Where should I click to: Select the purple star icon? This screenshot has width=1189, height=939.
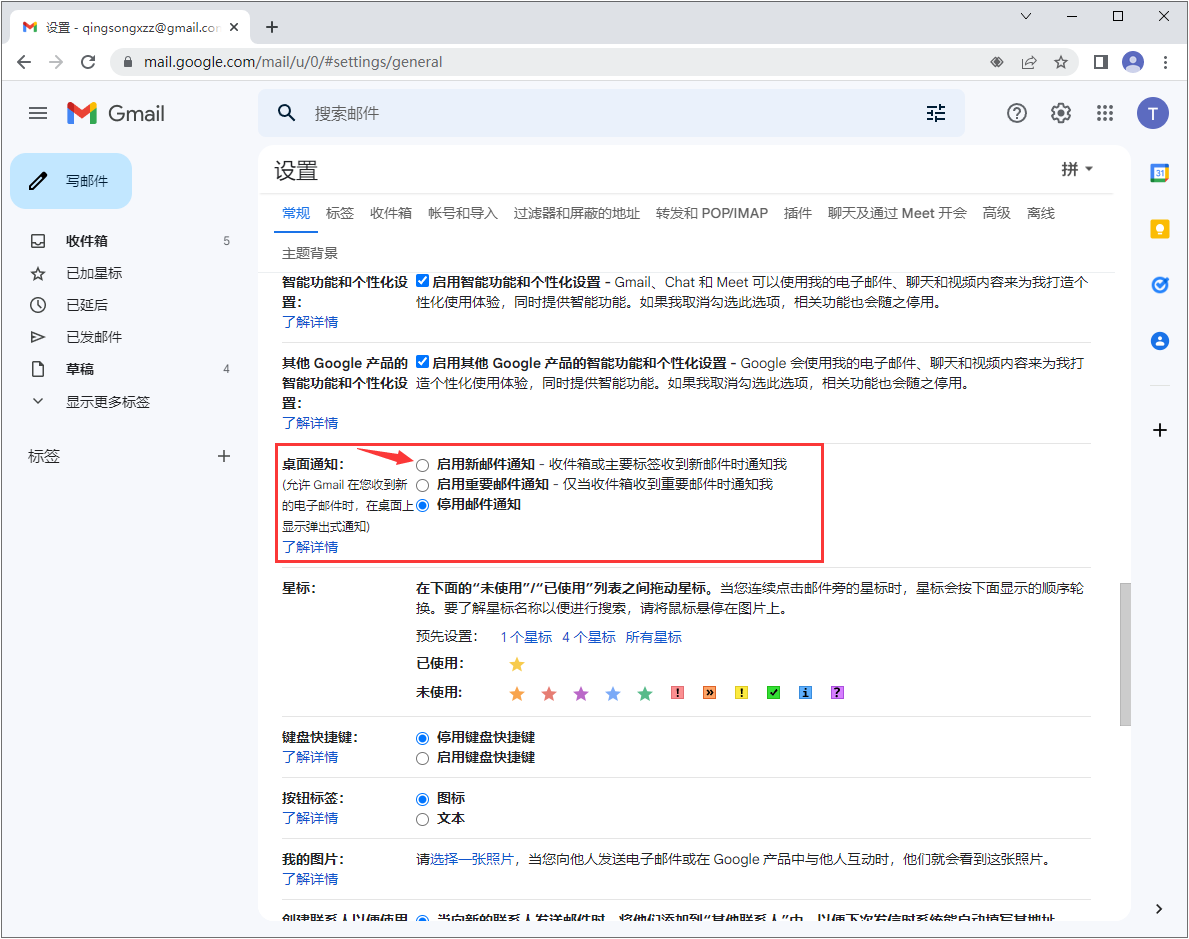click(x=581, y=693)
